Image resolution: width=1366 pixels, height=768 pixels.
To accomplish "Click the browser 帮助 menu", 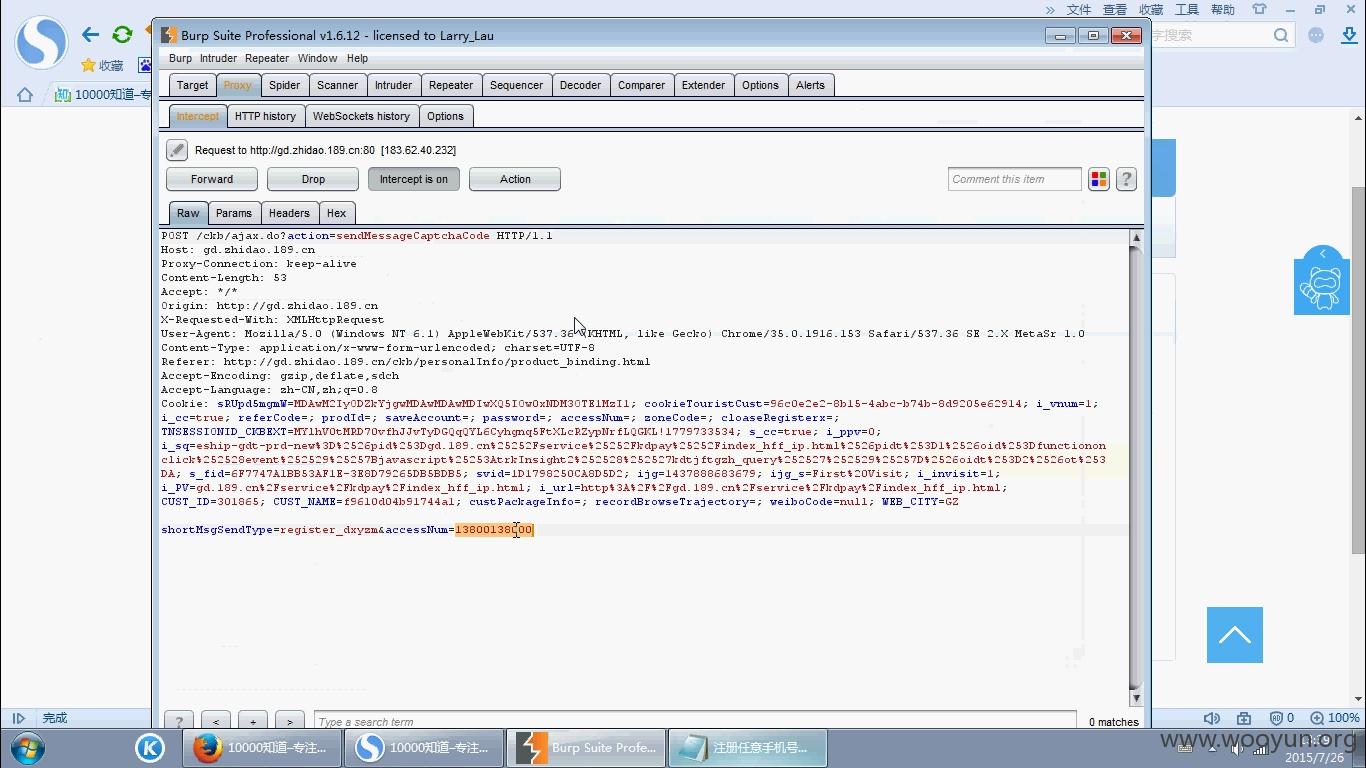I will pyautogui.click(x=1223, y=9).
